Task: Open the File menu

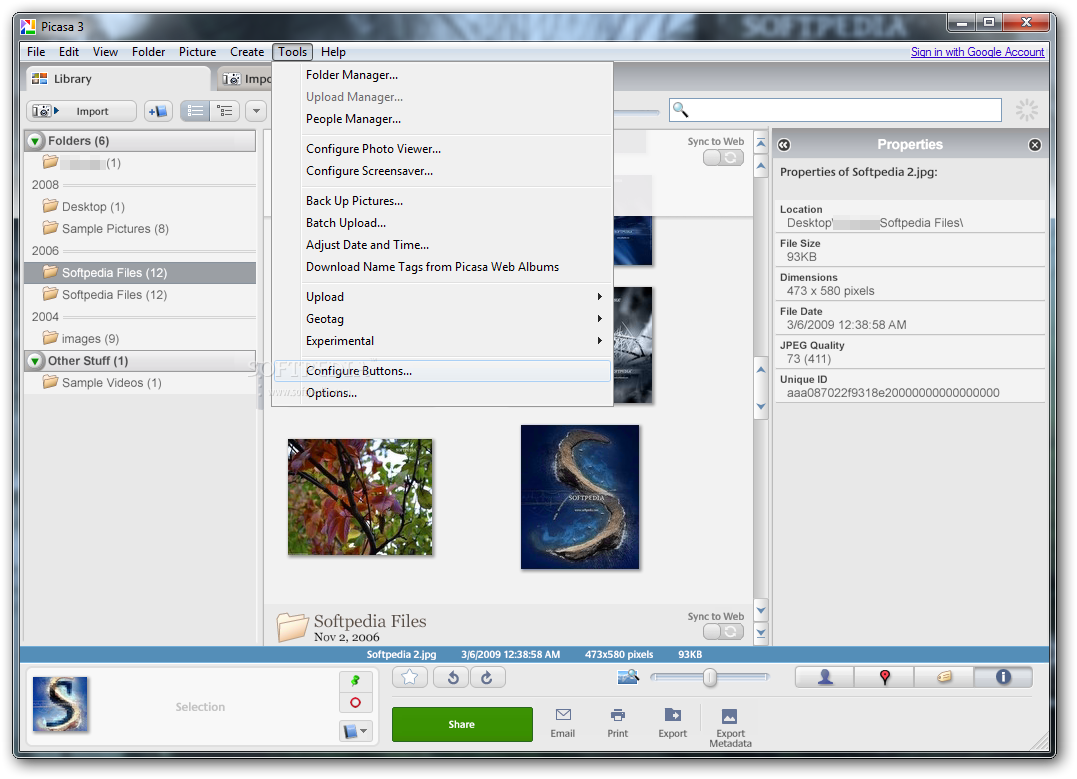Action: tap(36, 52)
